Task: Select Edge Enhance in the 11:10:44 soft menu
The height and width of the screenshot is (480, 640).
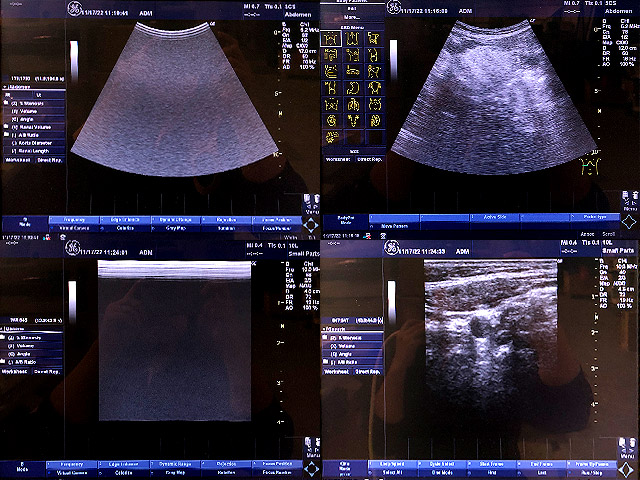Action: click(125, 220)
